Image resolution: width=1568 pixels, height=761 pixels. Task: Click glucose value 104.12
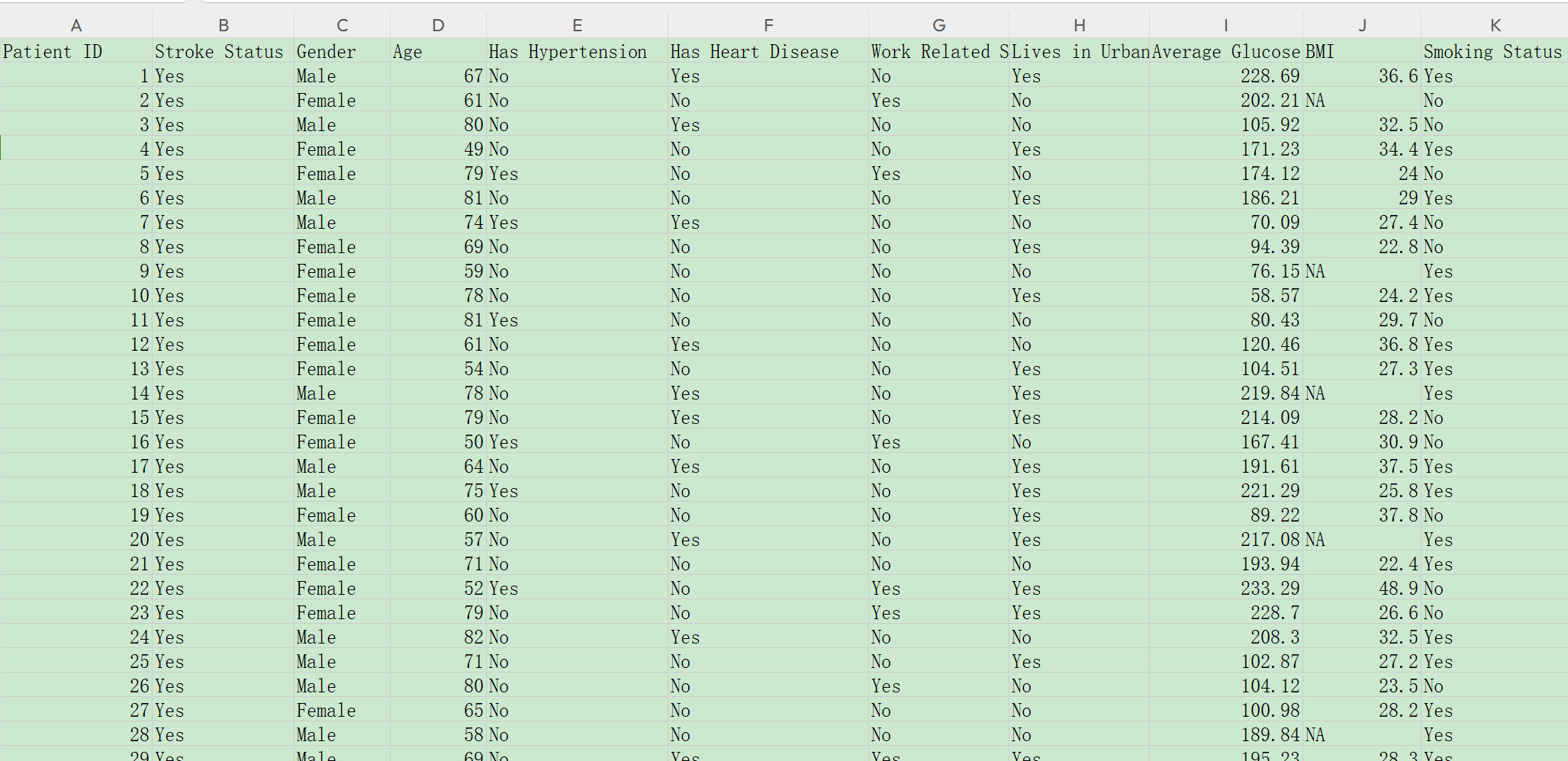point(1226,686)
